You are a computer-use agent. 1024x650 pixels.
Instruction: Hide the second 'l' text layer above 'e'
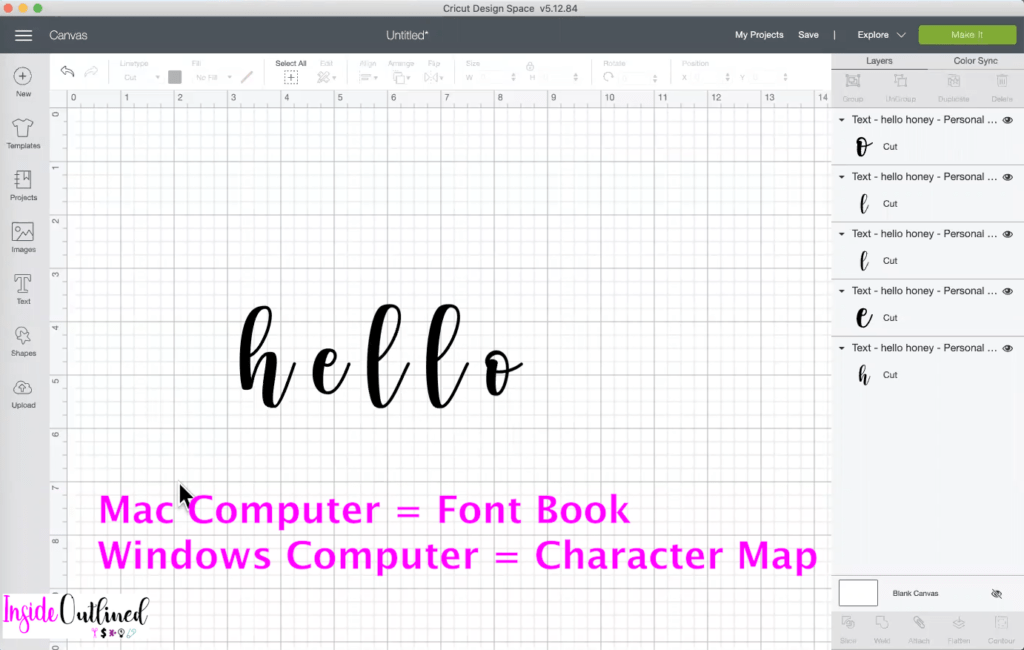tap(1008, 234)
